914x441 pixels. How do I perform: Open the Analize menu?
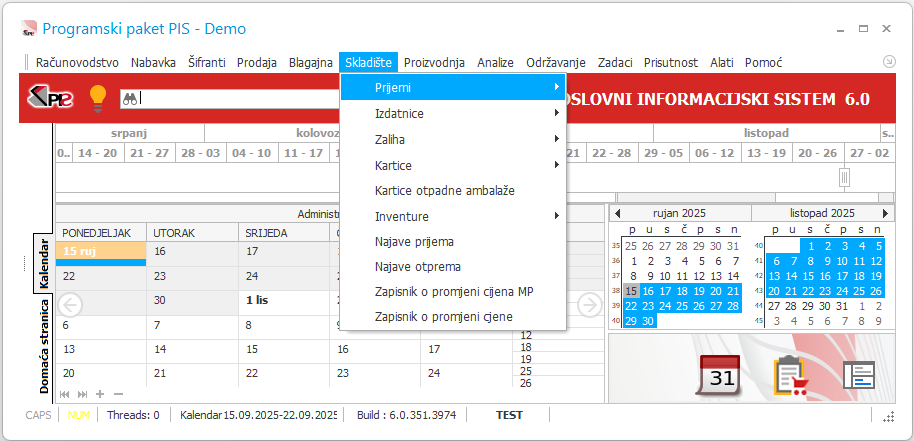(495, 62)
